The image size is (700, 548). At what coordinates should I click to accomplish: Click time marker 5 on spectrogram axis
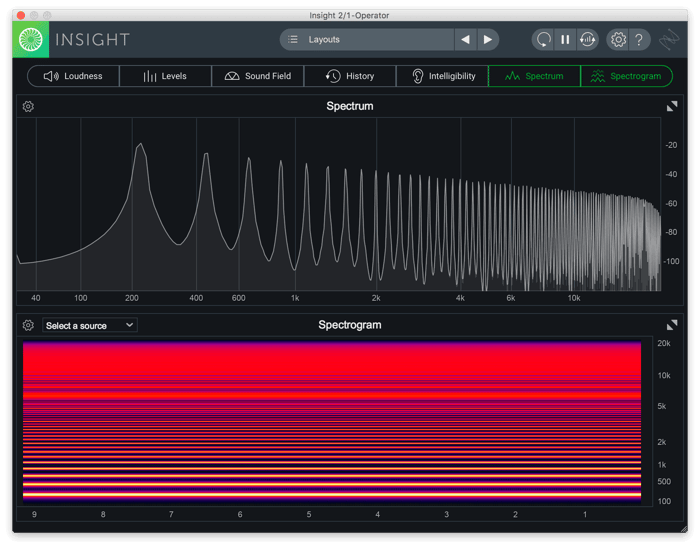point(309,515)
